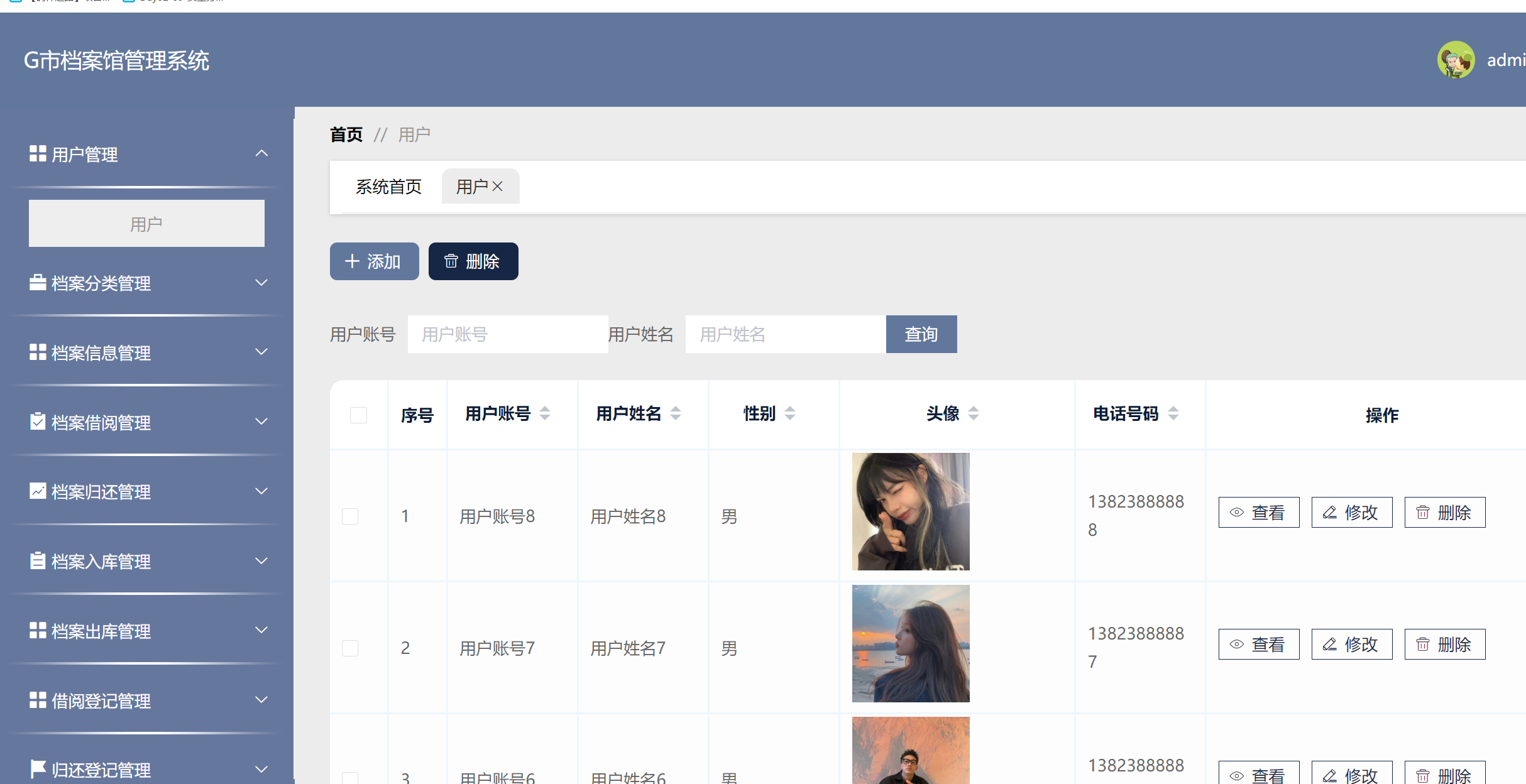The width and height of the screenshot is (1526, 784).
Task: Click the 添加 button
Action: pyautogui.click(x=374, y=261)
